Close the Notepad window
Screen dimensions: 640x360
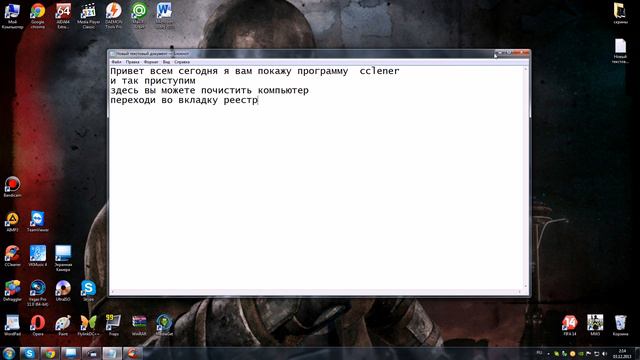(x=521, y=53)
